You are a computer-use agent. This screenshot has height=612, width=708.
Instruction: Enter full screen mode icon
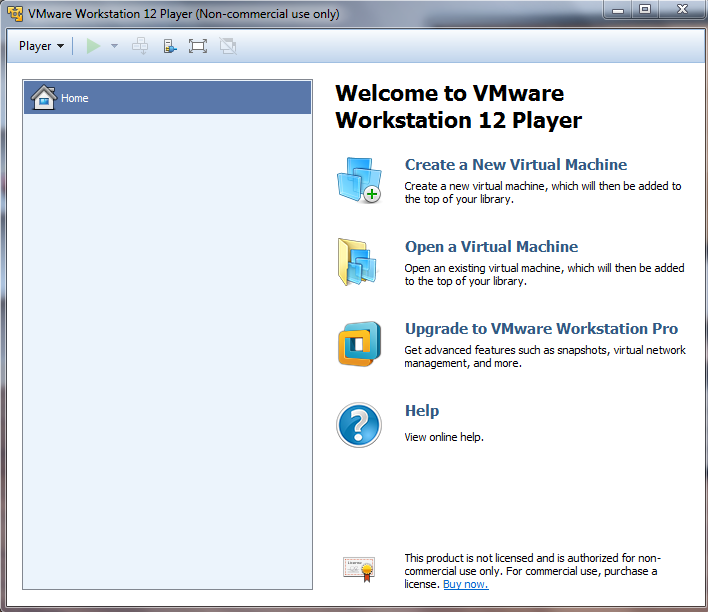pyautogui.click(x=198, y=46)
